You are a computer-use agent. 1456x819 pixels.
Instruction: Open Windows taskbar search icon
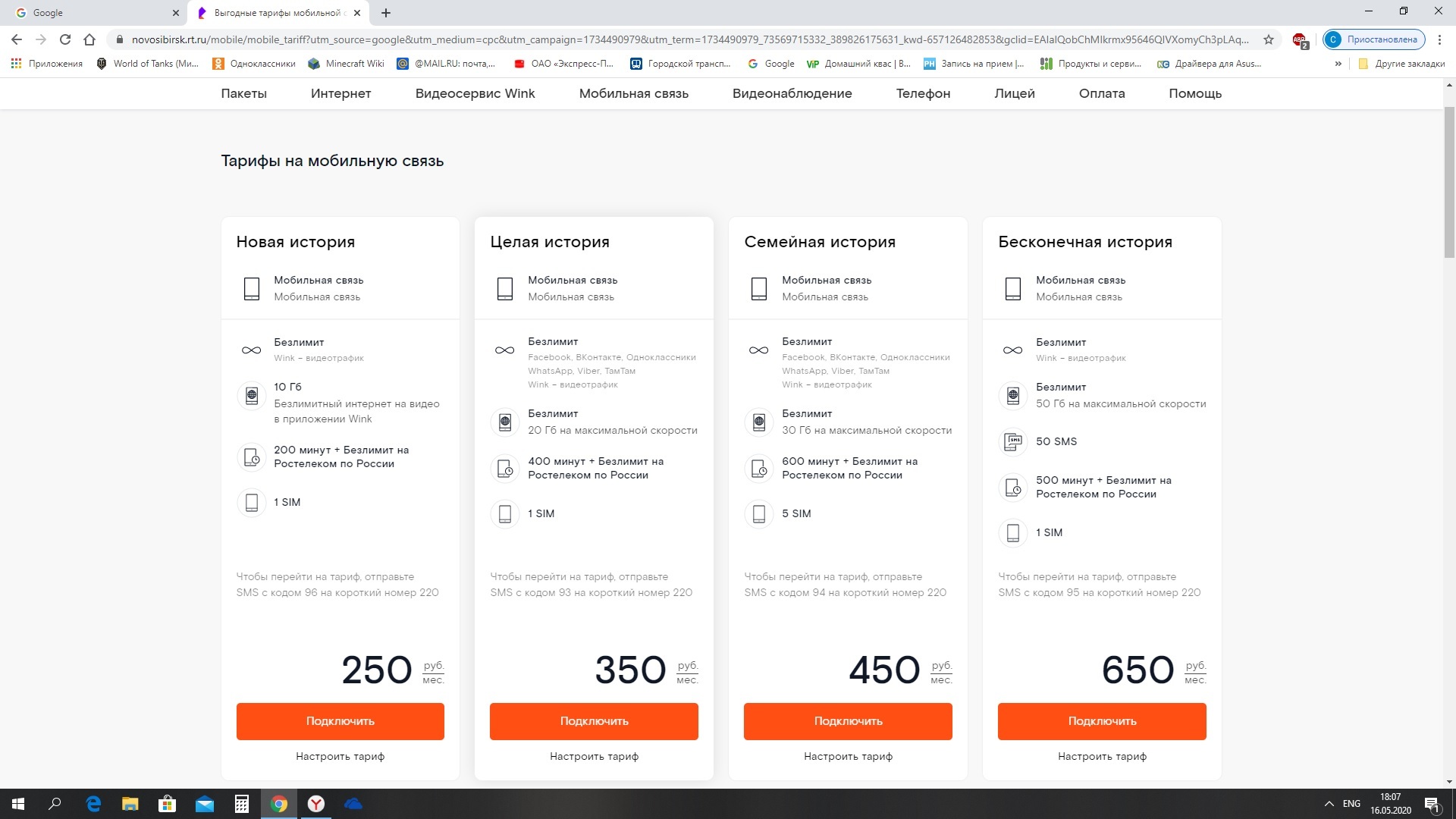point(55,804)
